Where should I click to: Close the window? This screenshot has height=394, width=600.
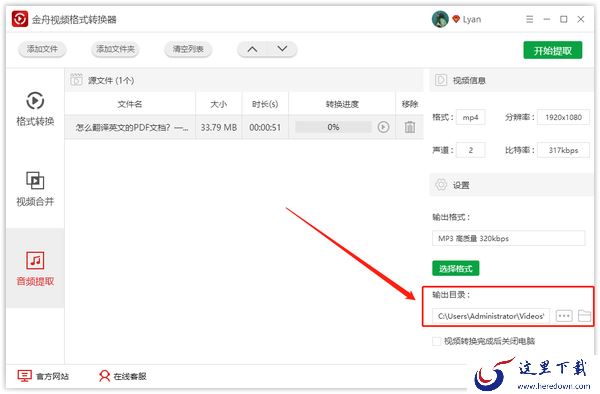pyautogui.click(x=581, y=19)
